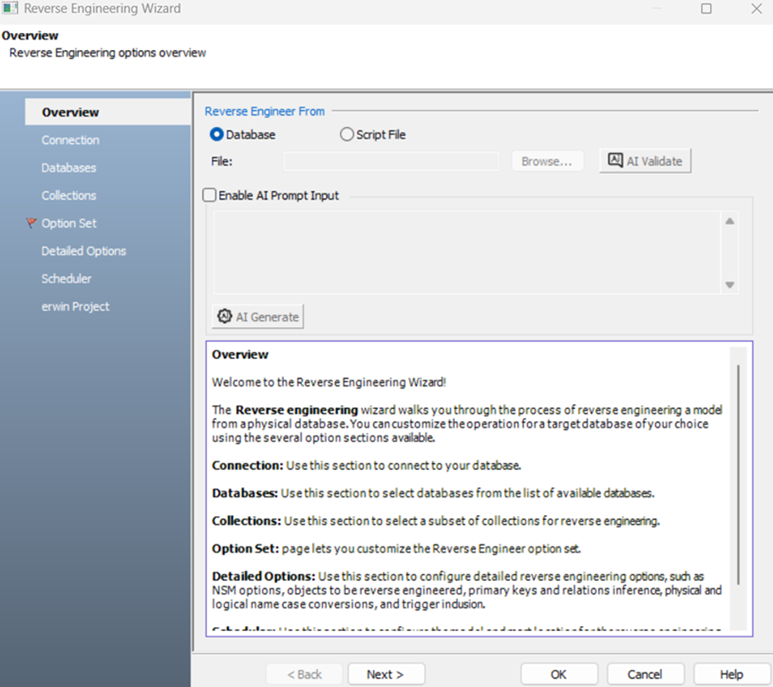This screenshot has height=687, width=773.
Task: Click the AI Generate button icon
Action: pyautogui.click(x=224, y=317)
